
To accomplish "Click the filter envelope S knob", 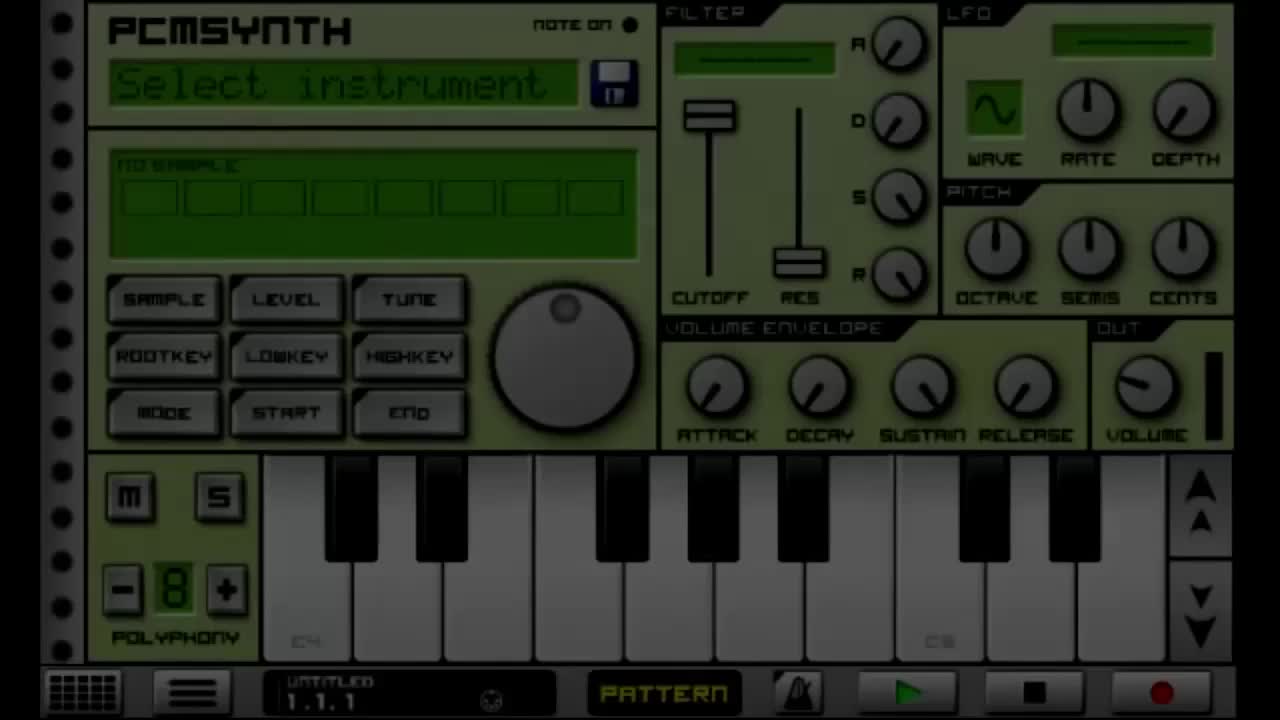I will tap(899, 196).
